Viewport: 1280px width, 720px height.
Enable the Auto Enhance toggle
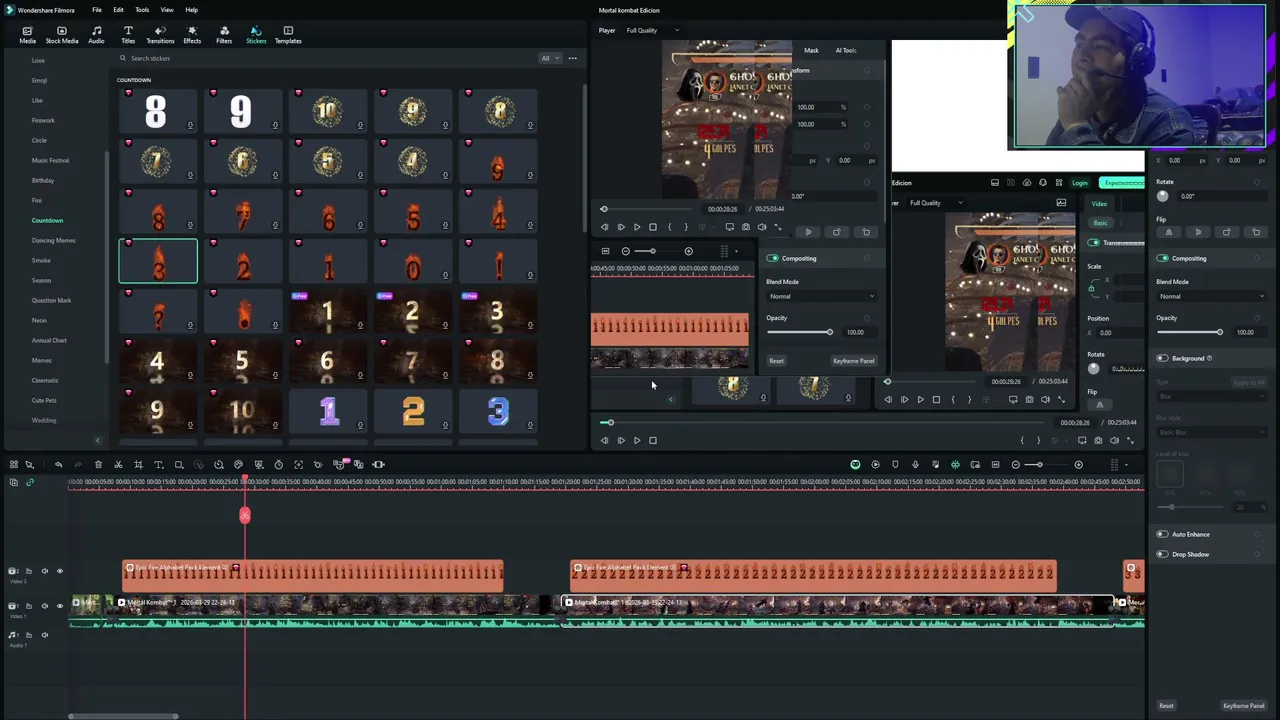(1162, 534)
